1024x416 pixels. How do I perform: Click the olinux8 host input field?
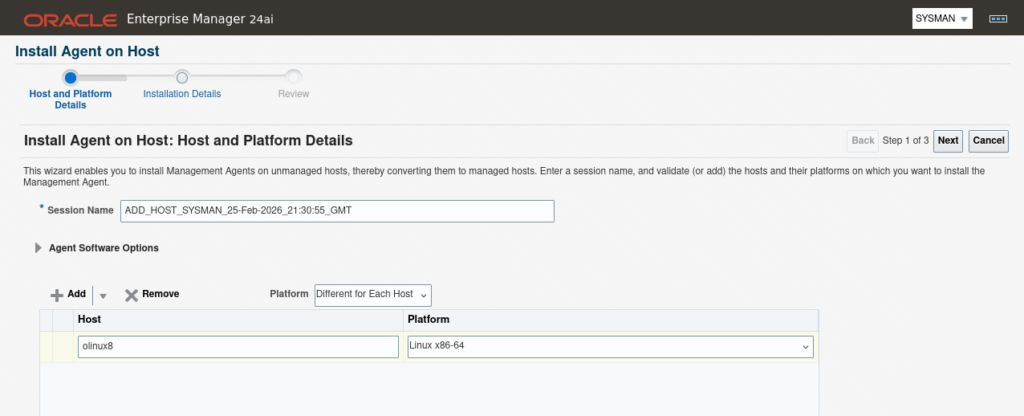click(238, 346)
